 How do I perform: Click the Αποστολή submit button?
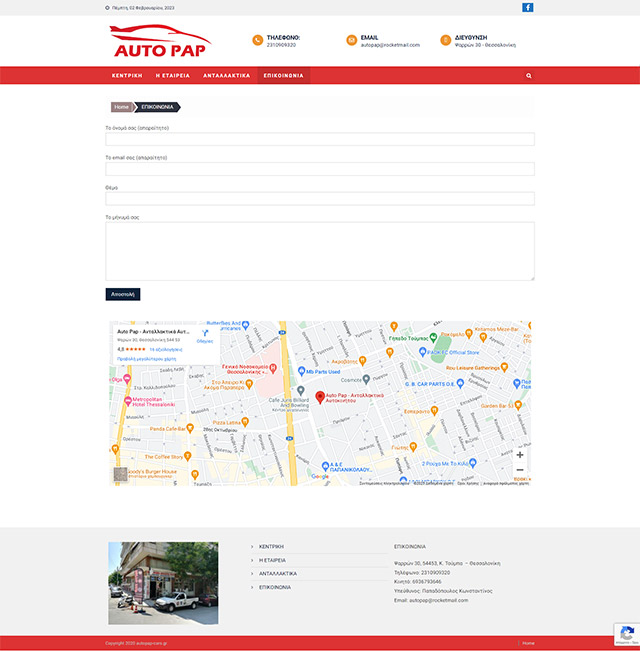123,294
